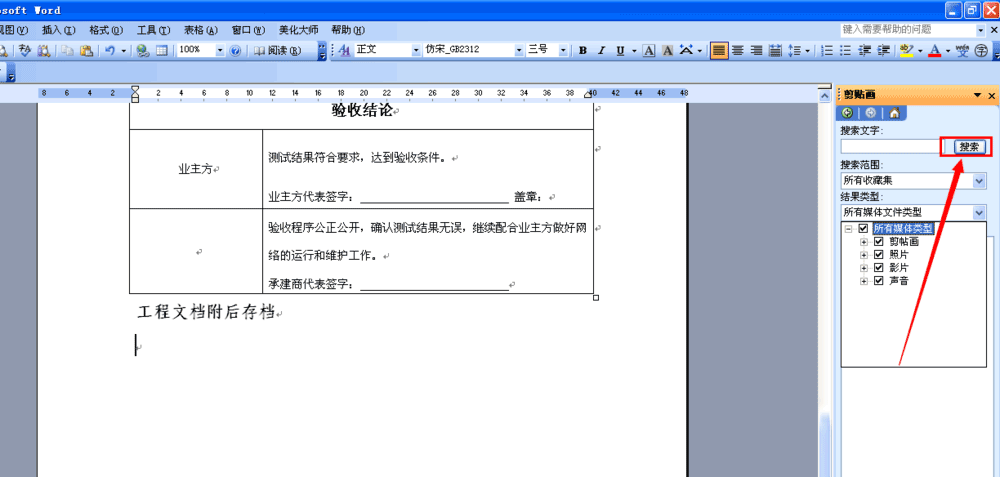The image size is (1000, 477).
Task: Click the blue help question mark icon
Action: [x=235, y=50]
